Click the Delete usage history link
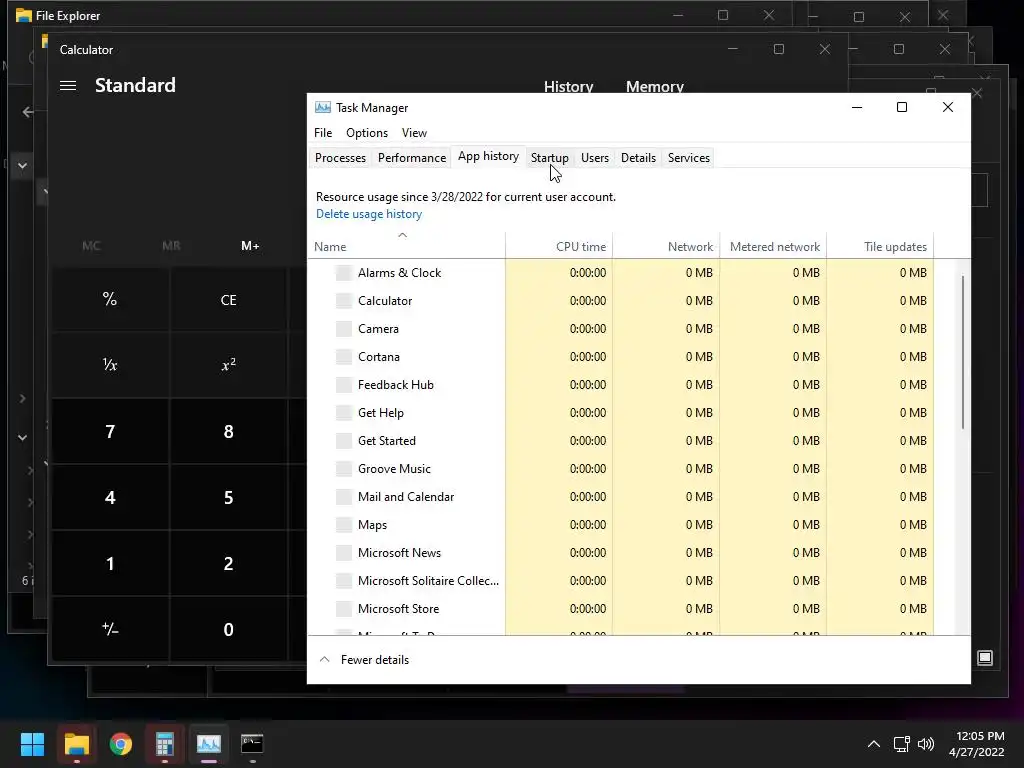 click(369, 214)
